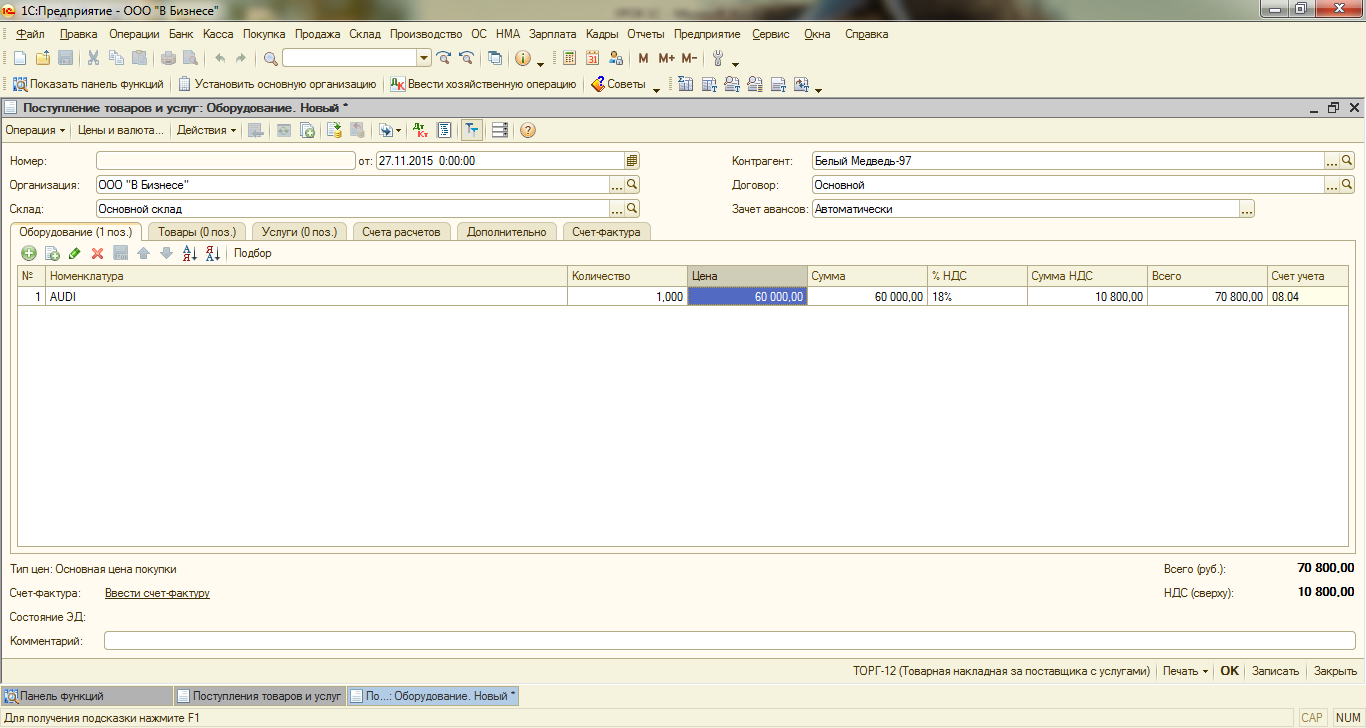This screenshot has height=728, width=1366.
Task: Click the Цены и валюта... button
Action: 120,130
